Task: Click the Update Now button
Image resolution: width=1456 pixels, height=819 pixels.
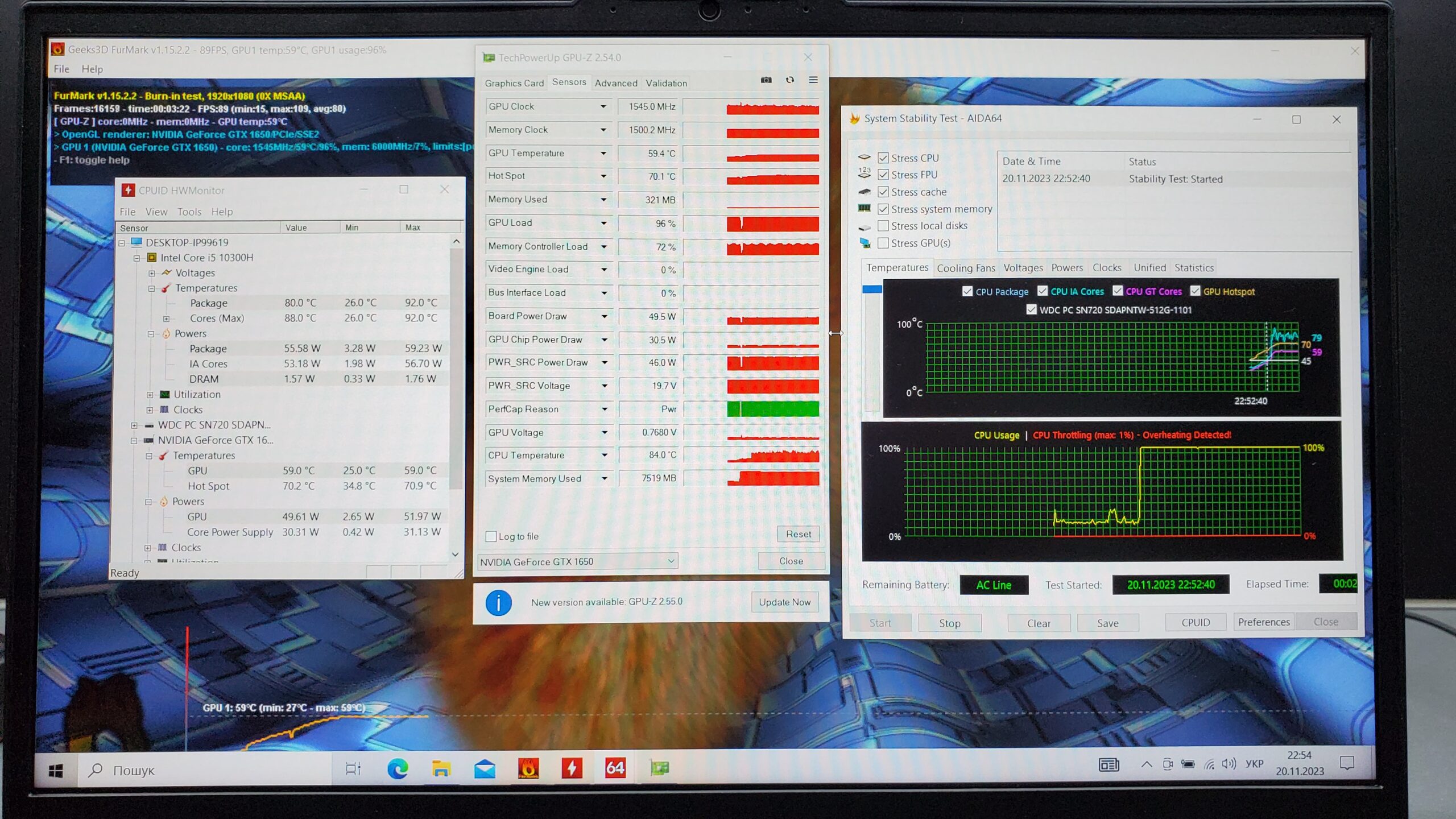Action: [784, 602]
